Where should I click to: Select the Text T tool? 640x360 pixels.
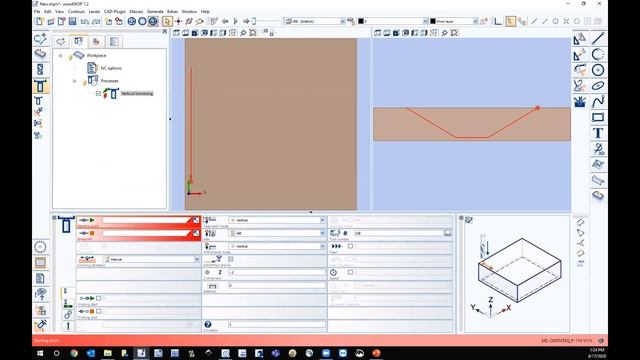point(598,133)
